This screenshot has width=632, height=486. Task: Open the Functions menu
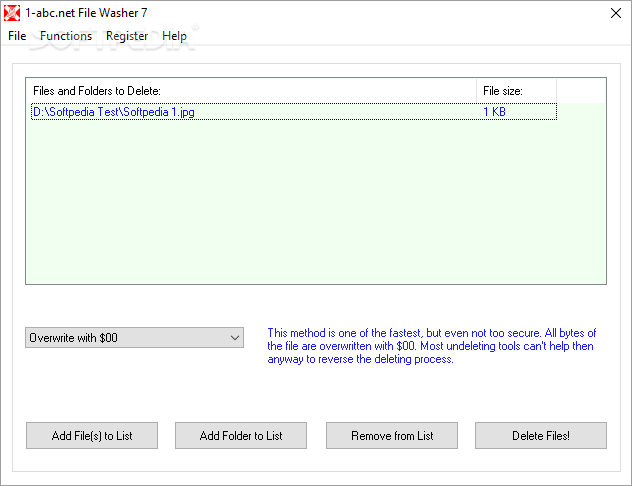tap(66, 36)
